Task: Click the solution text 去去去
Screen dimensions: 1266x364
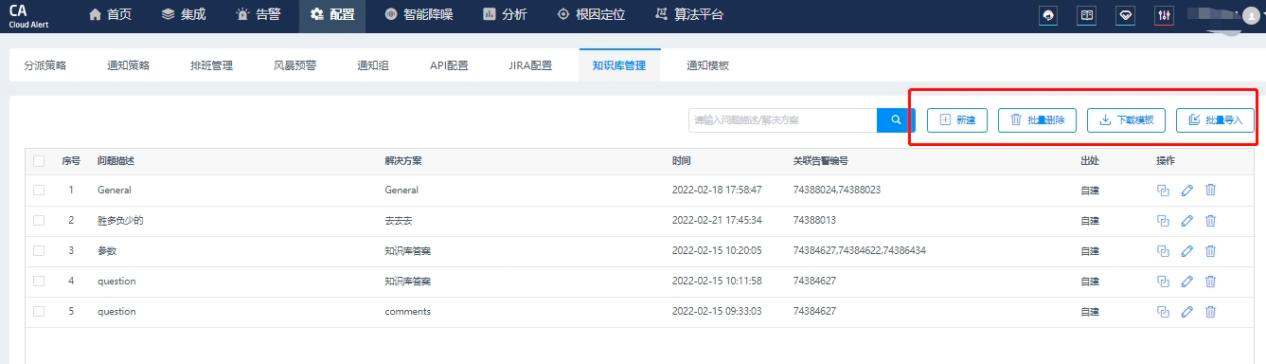Action: 399,220
